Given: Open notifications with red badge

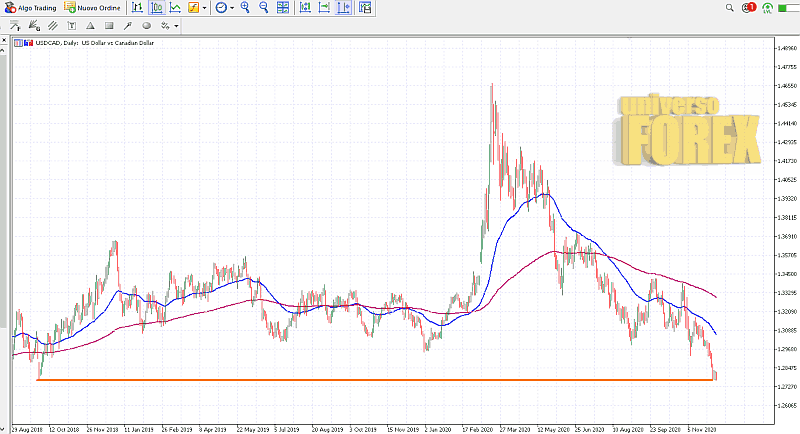Looking at the screenshot, I should coord(750,7).
